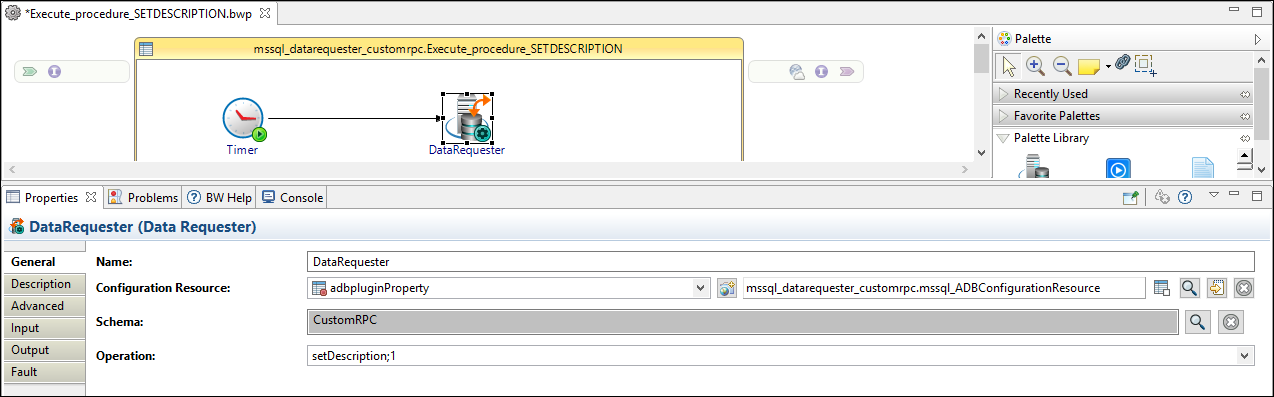The width and height of the screenshot is (1274, 397).
Task: Click the purple interface icon in left service bar
Action: click(x=55, y=71)
